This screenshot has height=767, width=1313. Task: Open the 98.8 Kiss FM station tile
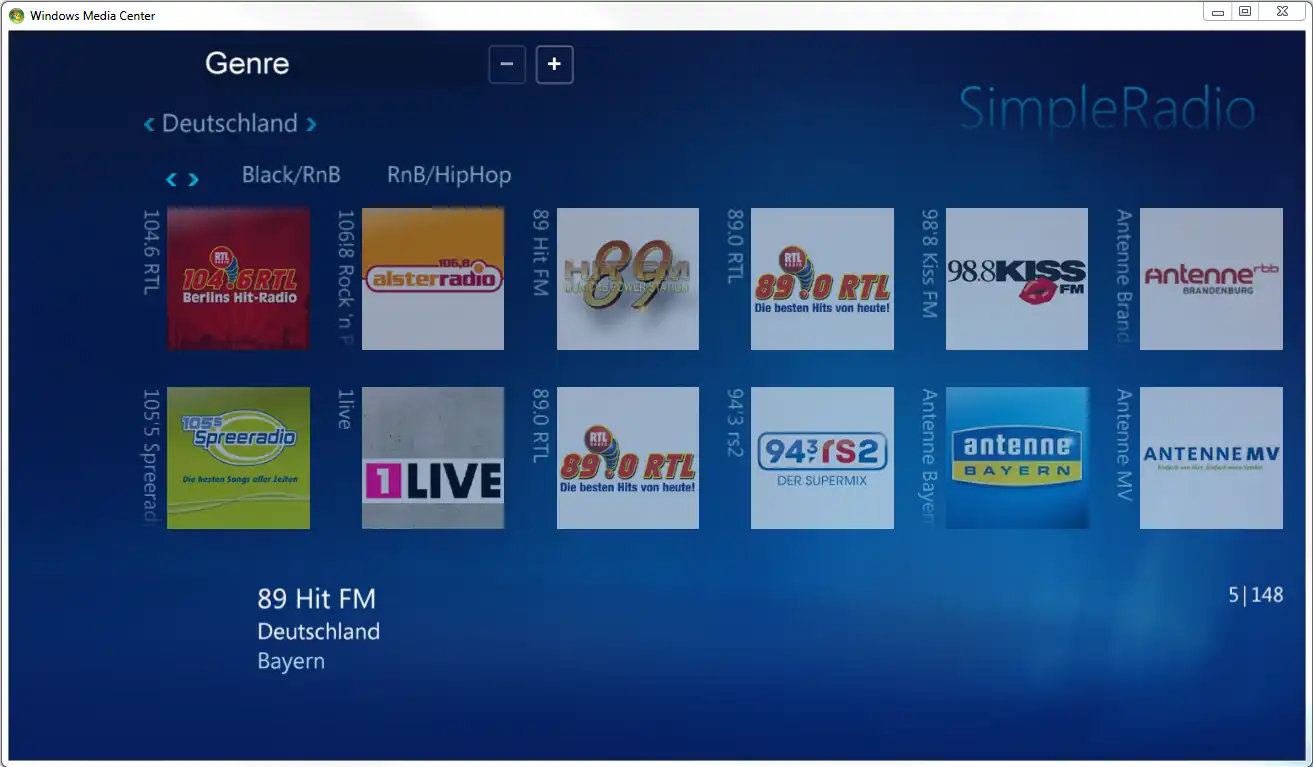click(1017, 279)
